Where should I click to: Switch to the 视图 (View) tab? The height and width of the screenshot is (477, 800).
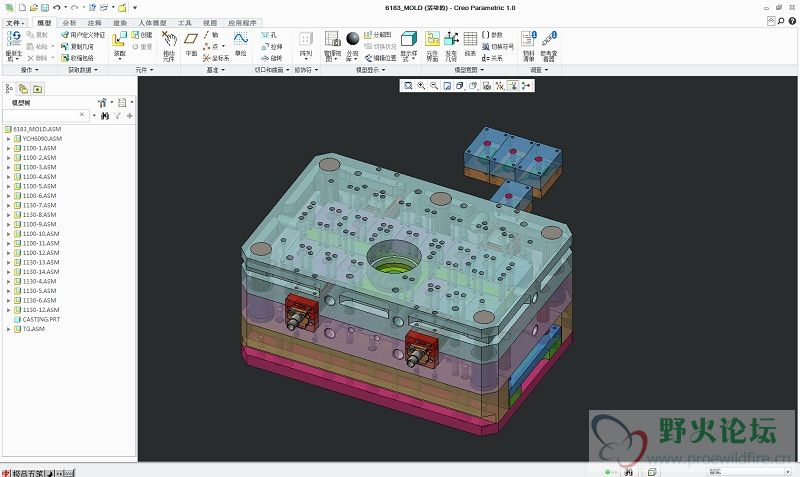(210, 23)
